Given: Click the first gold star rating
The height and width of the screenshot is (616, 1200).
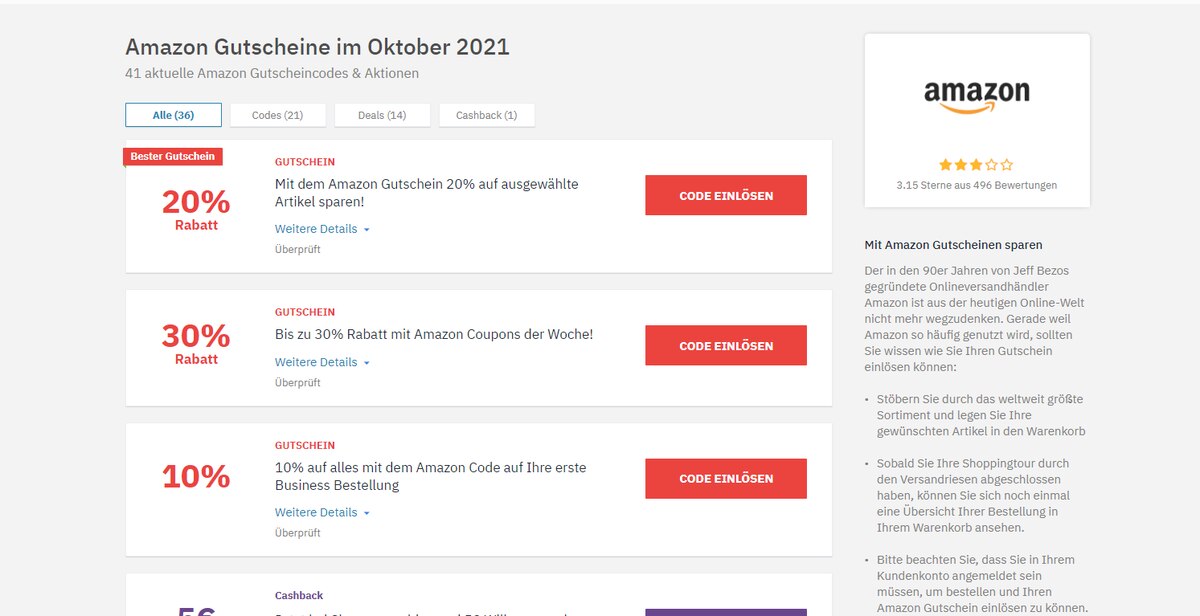Looking at the screenshot, I should (x=945, y=165).
